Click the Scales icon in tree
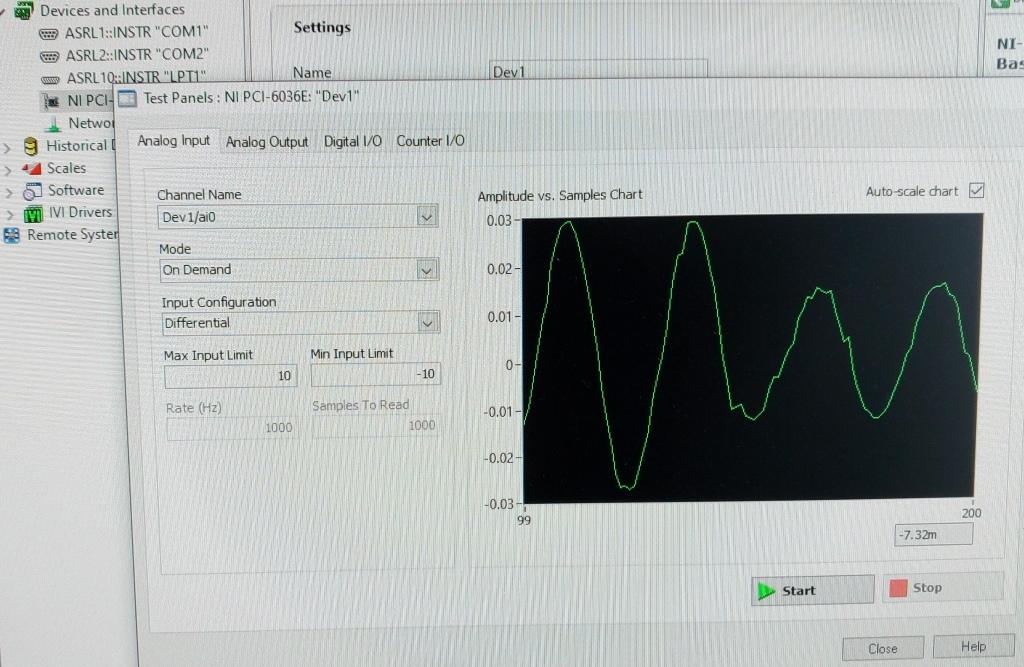Viewport: 1024px width, 667px height. pos(31,169)
